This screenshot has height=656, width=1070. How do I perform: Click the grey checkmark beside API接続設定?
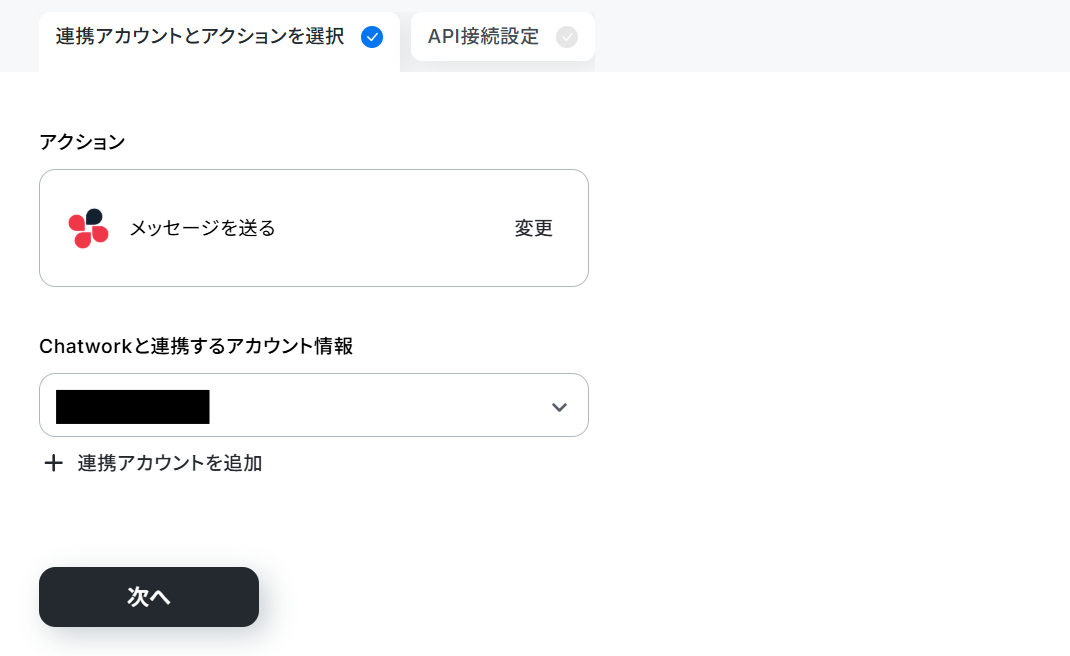566,37
